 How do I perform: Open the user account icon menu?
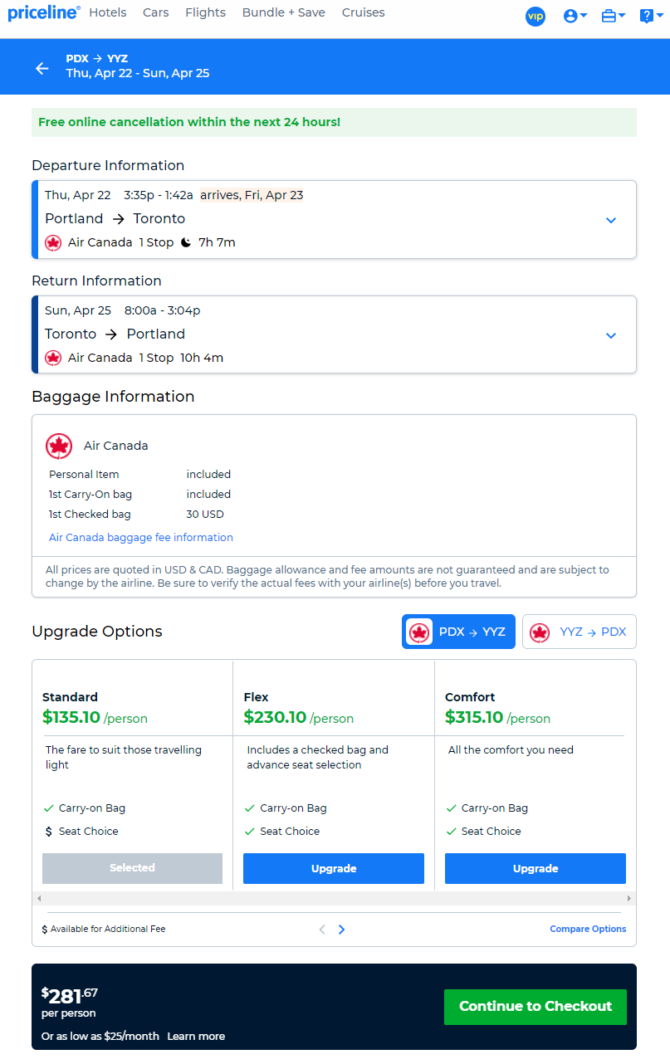[x=575, y=16]
